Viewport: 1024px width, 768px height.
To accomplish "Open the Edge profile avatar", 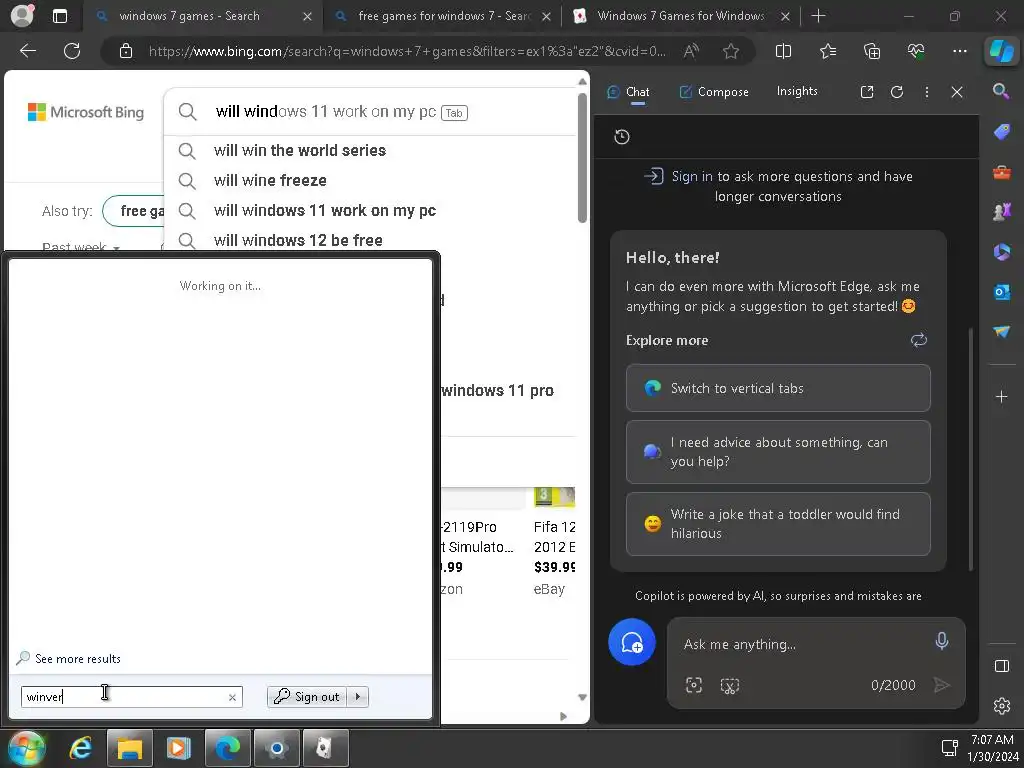I will coord(22,15).
